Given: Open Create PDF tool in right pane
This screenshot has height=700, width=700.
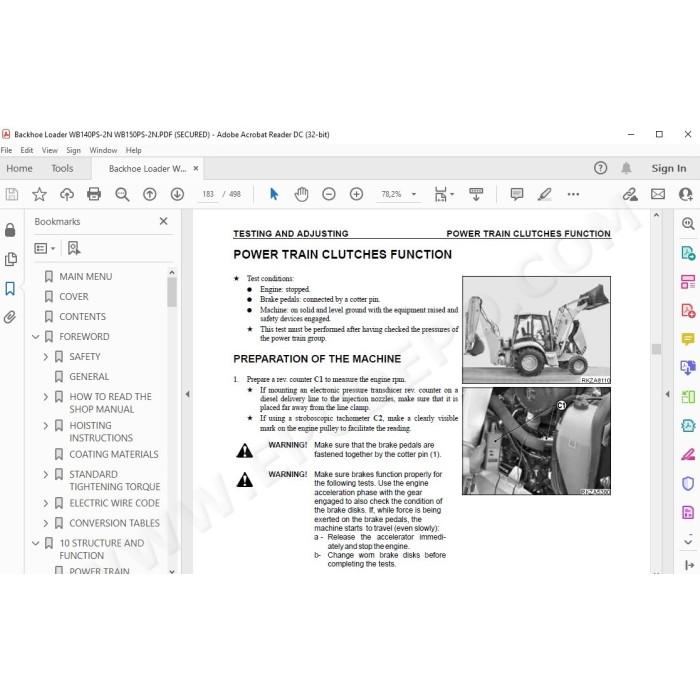Looking at the screenshot, I should click(x=688, y=311).
